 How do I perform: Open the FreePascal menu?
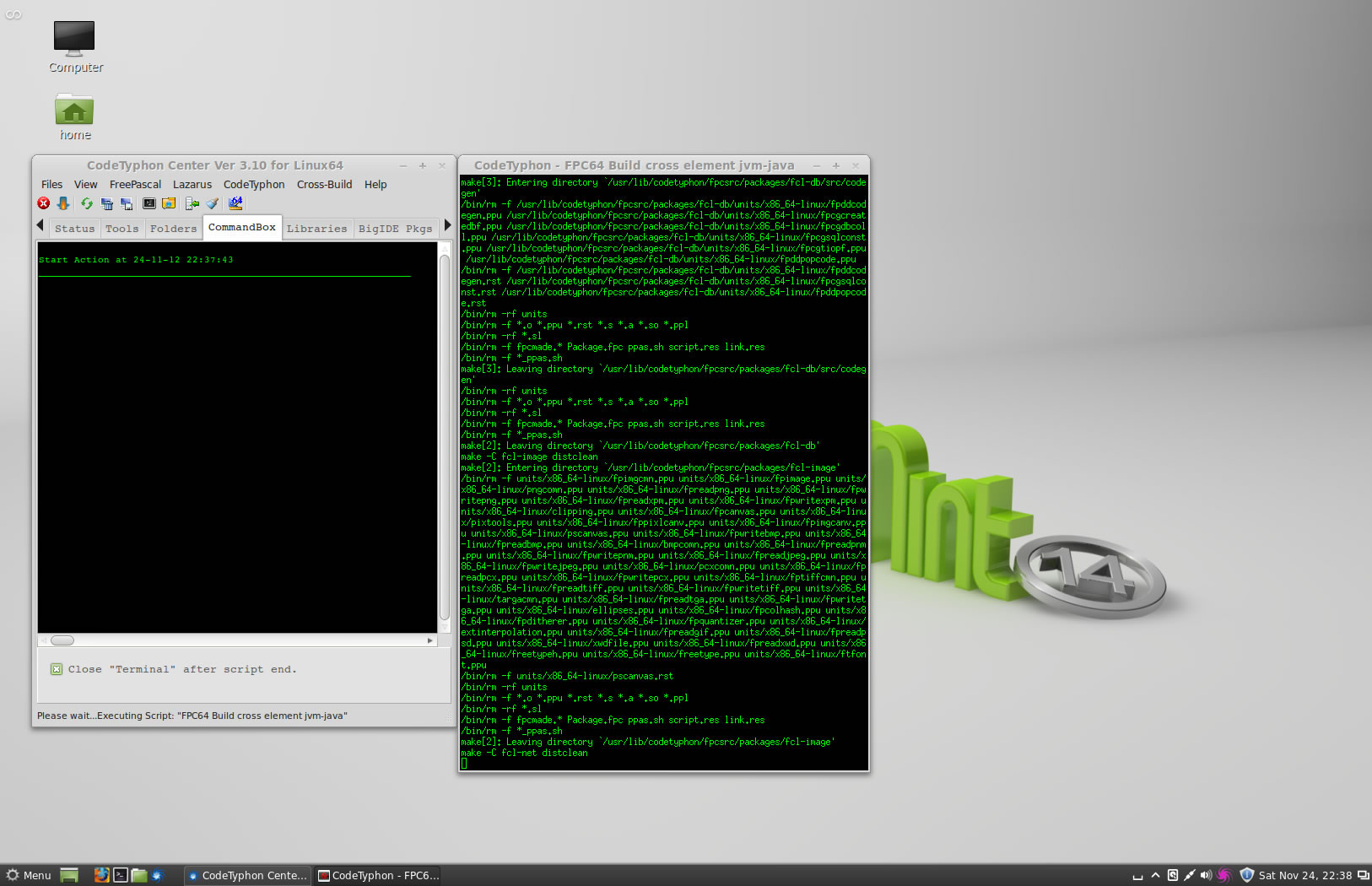135,185
